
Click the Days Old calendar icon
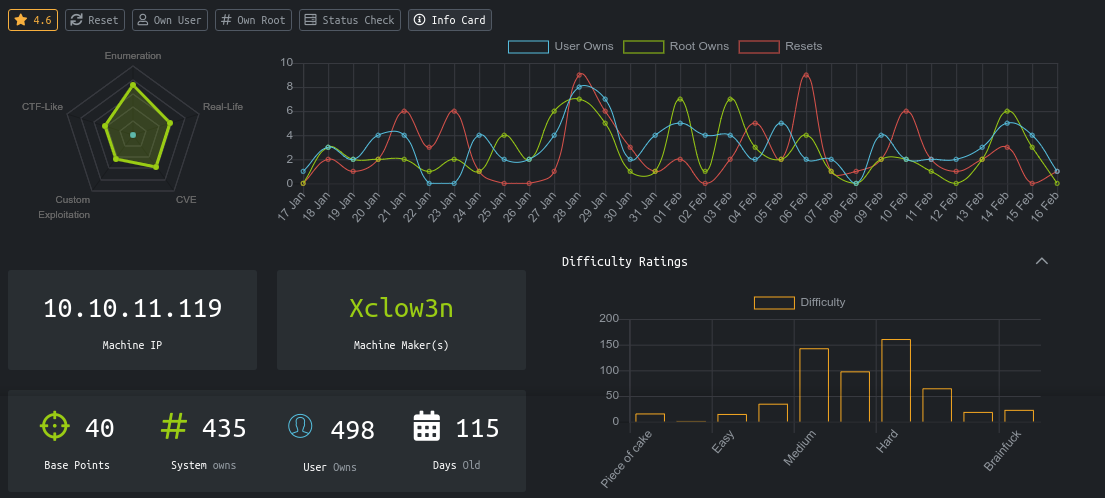coord(427,426)
